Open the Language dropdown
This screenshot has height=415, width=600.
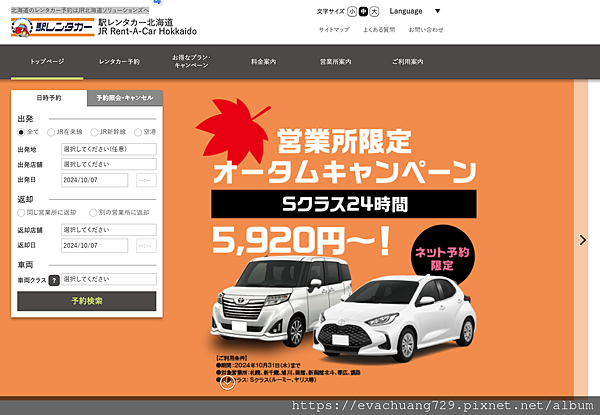(x=415, y=11)
